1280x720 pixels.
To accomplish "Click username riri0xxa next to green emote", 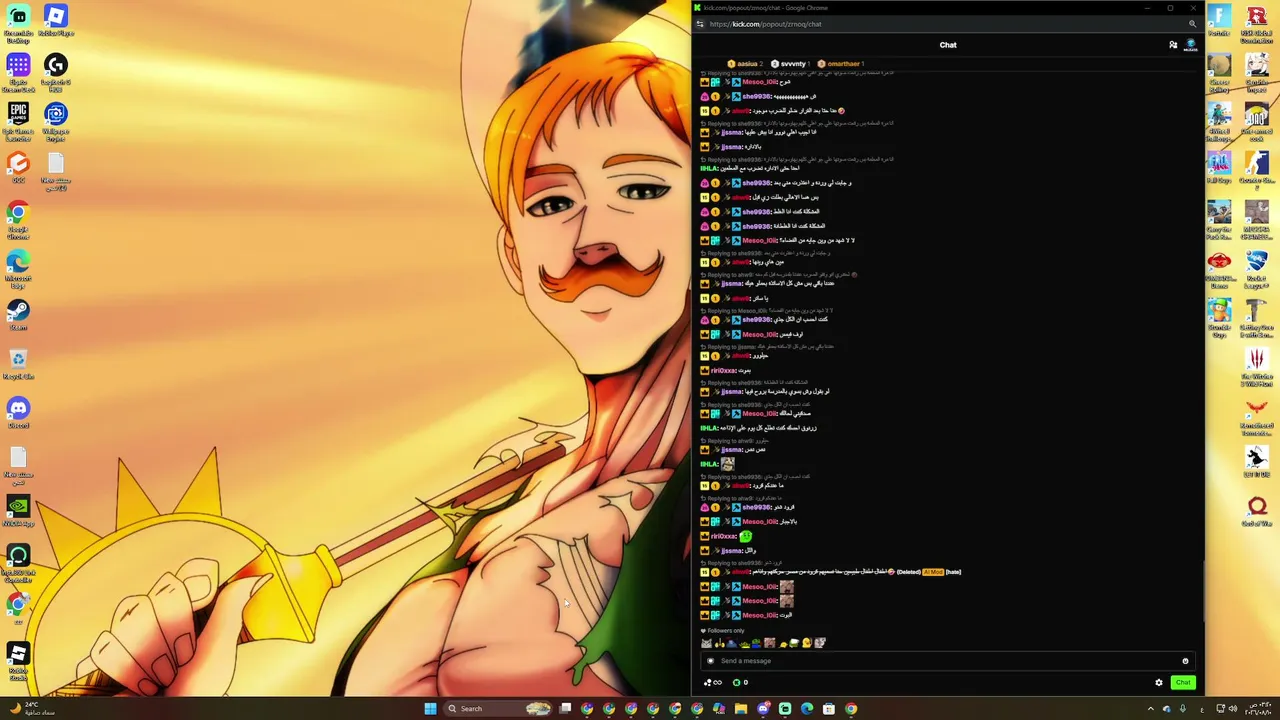I will click(x=724, y=536).
